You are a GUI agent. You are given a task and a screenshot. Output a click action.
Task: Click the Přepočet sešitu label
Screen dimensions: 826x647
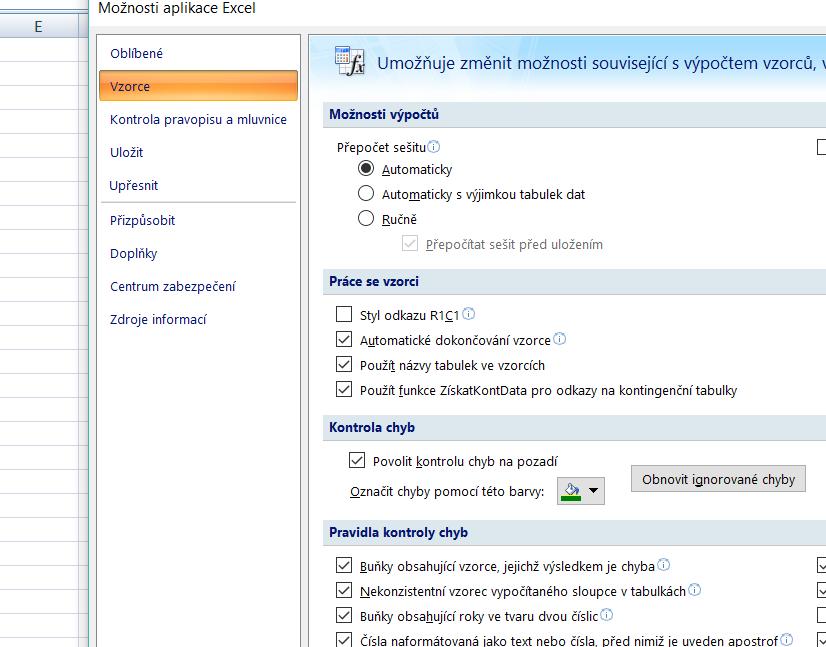[x=381, y=148]
